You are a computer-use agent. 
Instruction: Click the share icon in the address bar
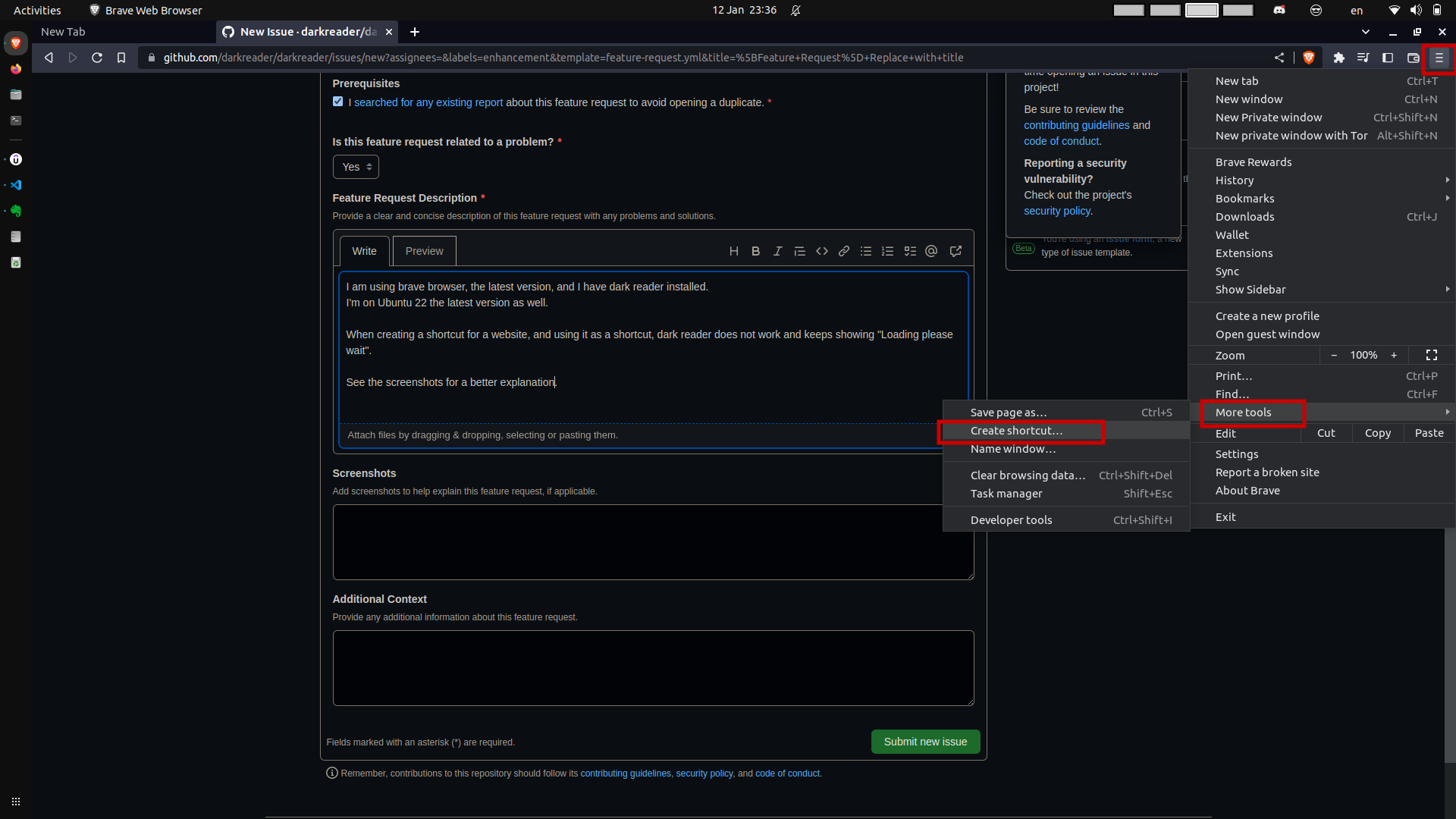click(1279, 58)
